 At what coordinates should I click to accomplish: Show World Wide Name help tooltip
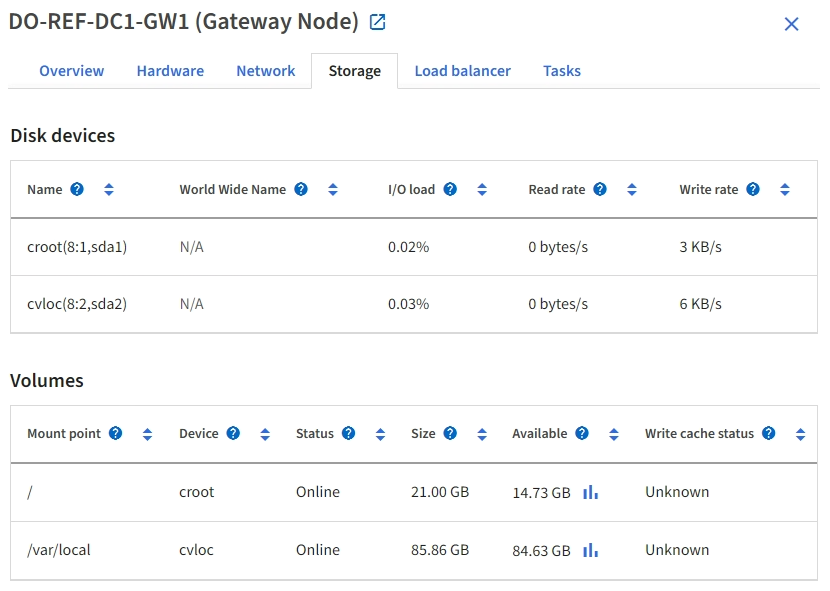click(x=301, y=189)
